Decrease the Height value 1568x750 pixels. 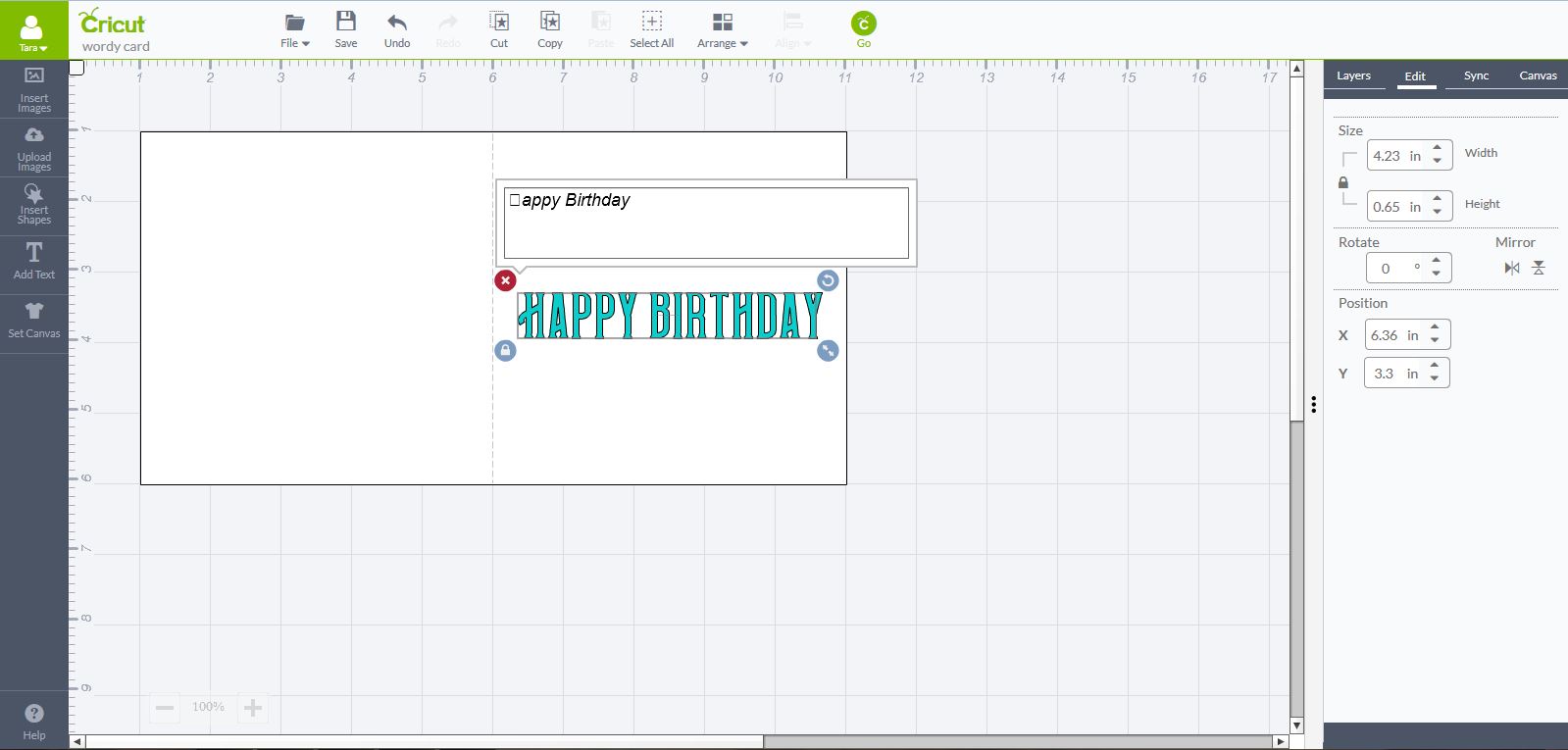pos(1438,213)
